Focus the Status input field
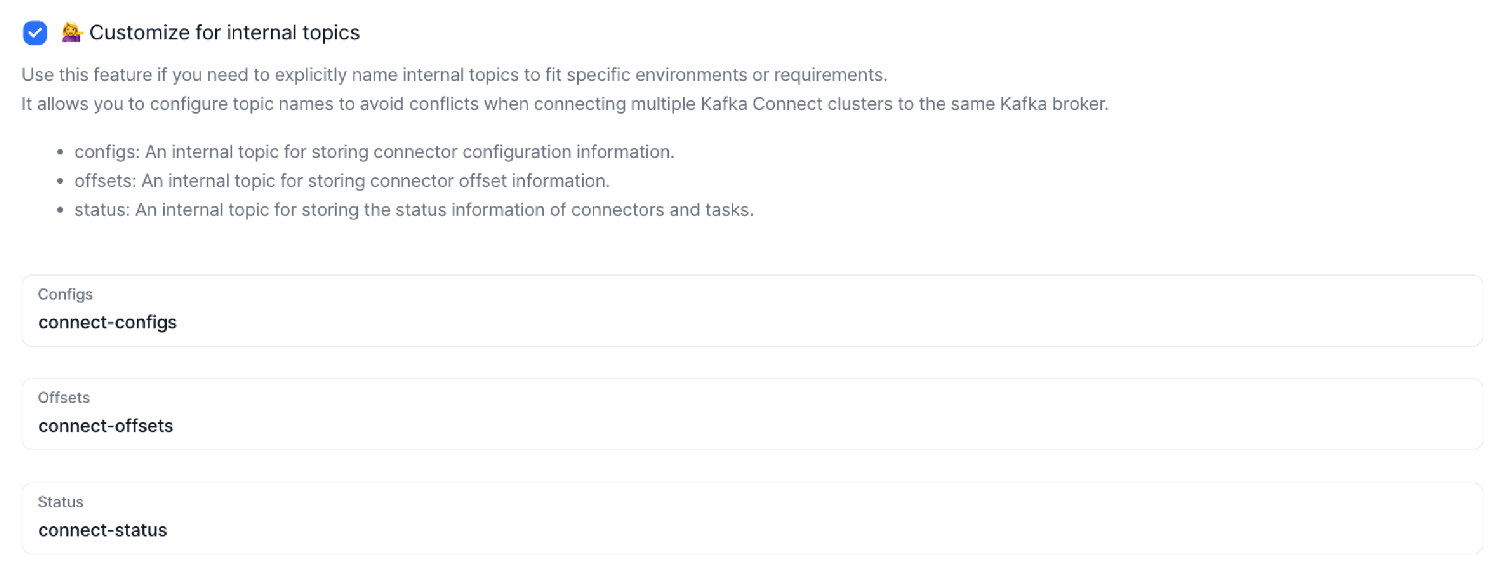The width and height of the screenshot is (1493, 584). (x=750, y=529)
